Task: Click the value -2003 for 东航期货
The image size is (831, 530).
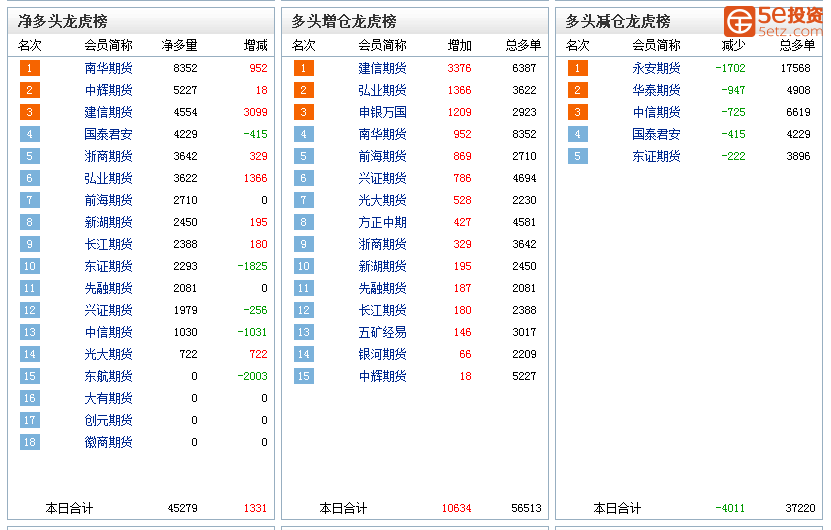Action: pos(252,376)
